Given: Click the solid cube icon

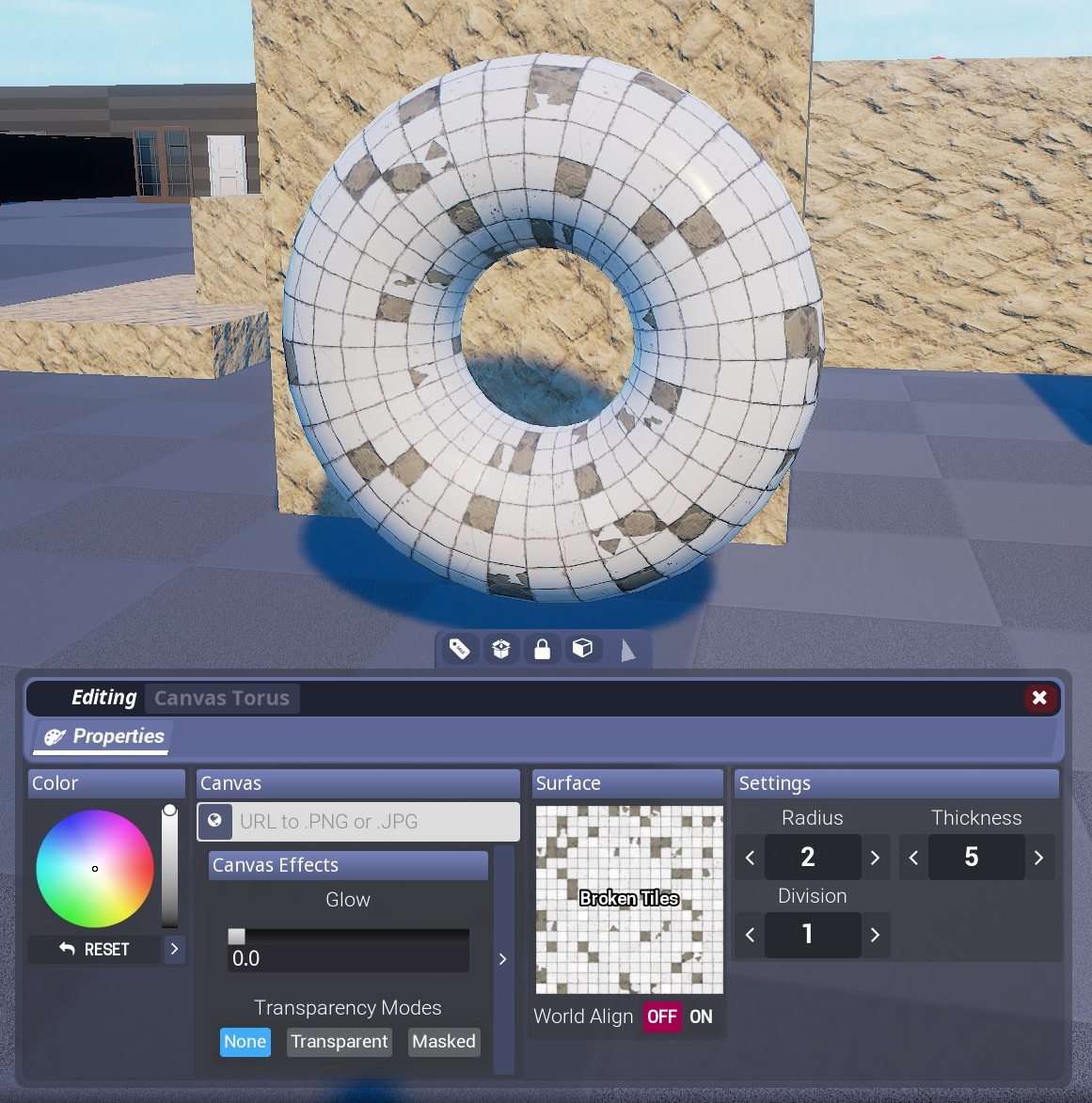Looking at the screenshot, I should (x=582, y=649).
